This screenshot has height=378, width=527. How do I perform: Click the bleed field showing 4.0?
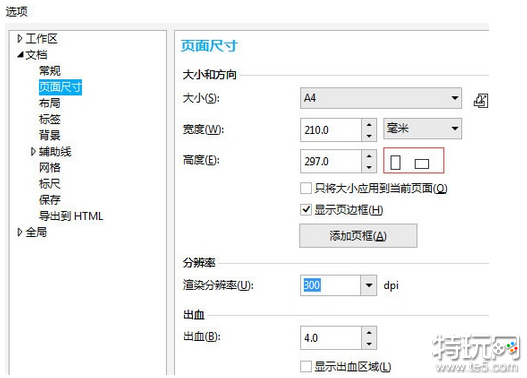[x=331, y=338]
